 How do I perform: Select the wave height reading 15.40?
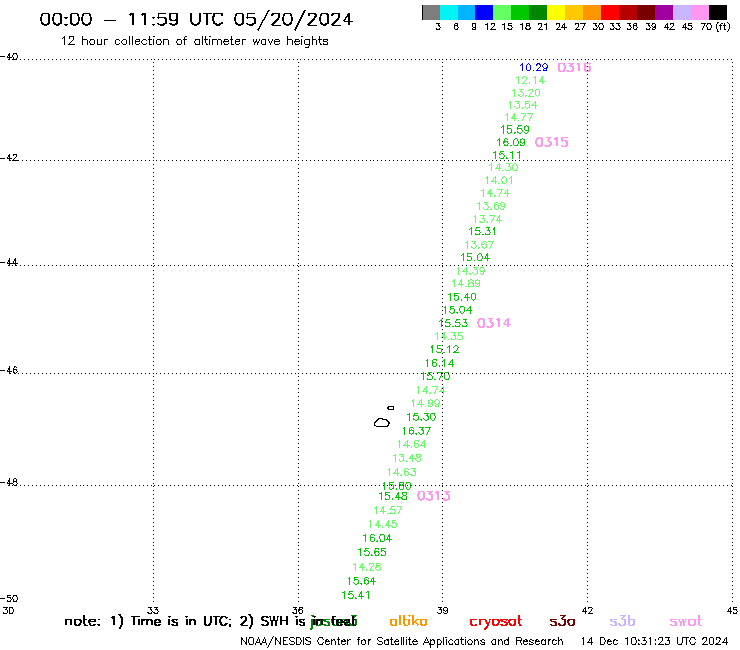tap(462, 297)
